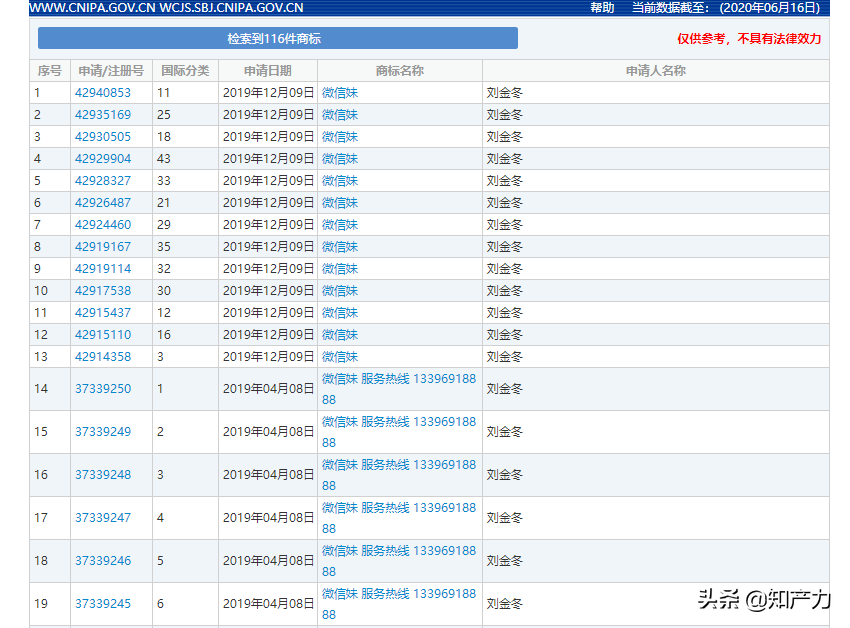This screenshot has height=628, width=850.
Task: Open registration number 37339245
Action: [x=103, y=604]
